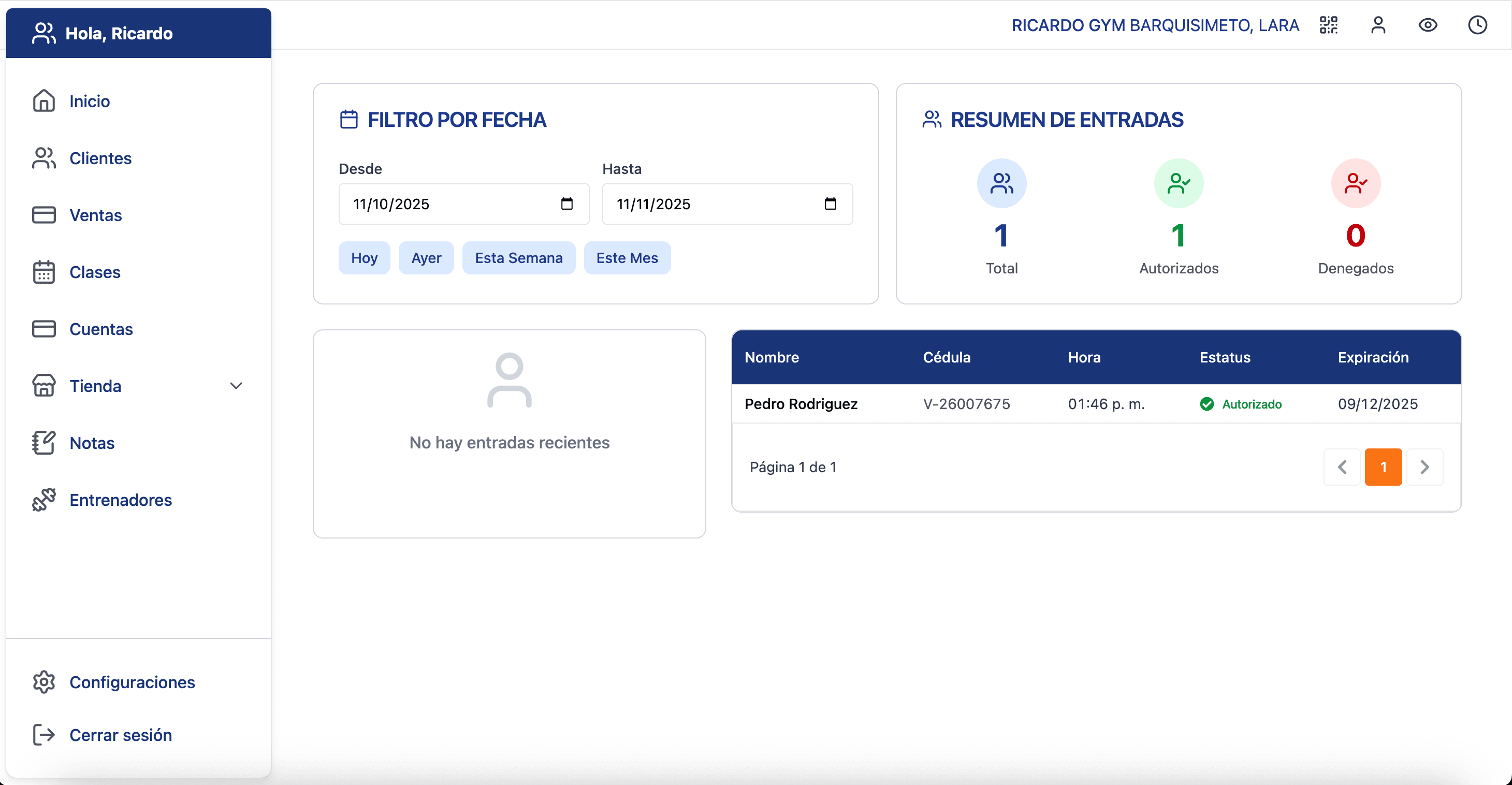This screenshot has height=785, width=1512.
Task: Click the Tienda store icon in sidebar
Action: point(43,385)
